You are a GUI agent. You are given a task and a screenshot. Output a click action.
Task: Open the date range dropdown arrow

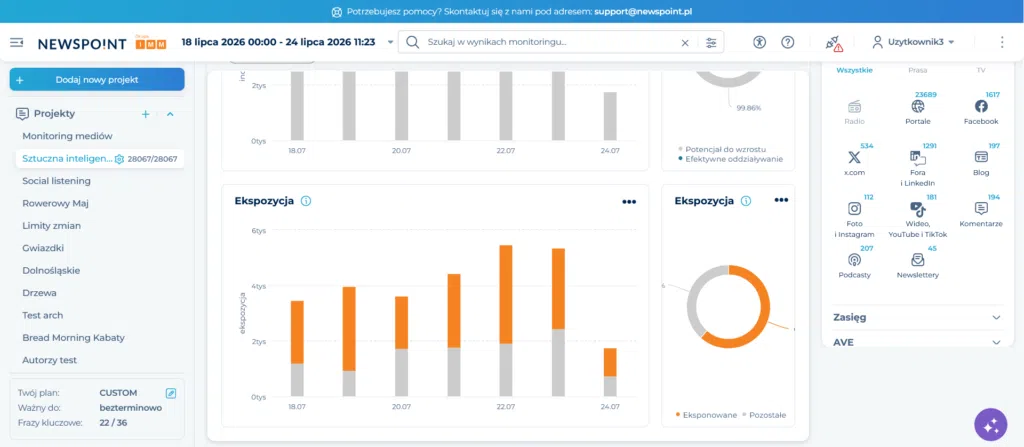tap(391, 42)
